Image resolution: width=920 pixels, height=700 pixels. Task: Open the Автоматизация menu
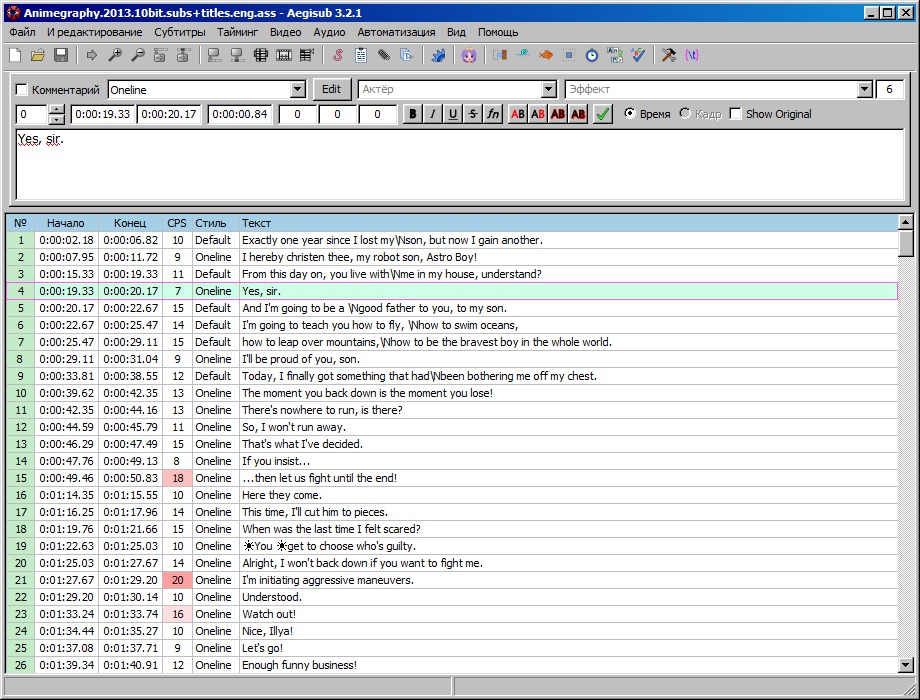click(396, 32)
